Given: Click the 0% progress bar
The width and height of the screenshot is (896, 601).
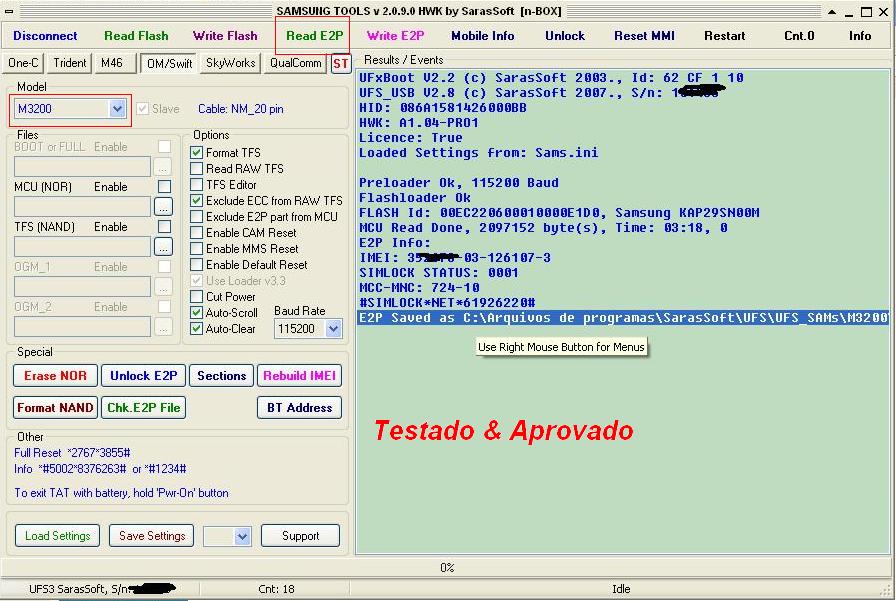Looking at the screenshot, I should tap(447, 567).
